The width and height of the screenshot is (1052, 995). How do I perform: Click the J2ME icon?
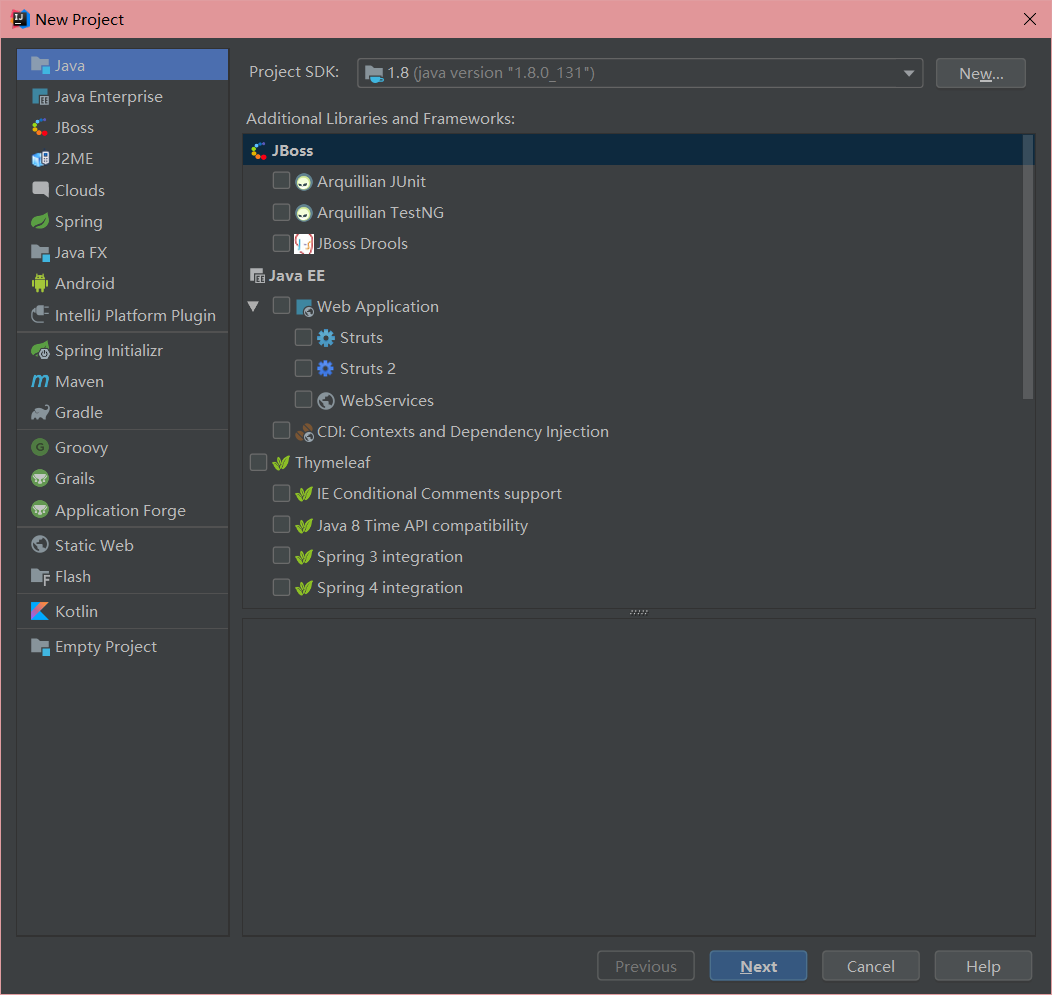40,159
